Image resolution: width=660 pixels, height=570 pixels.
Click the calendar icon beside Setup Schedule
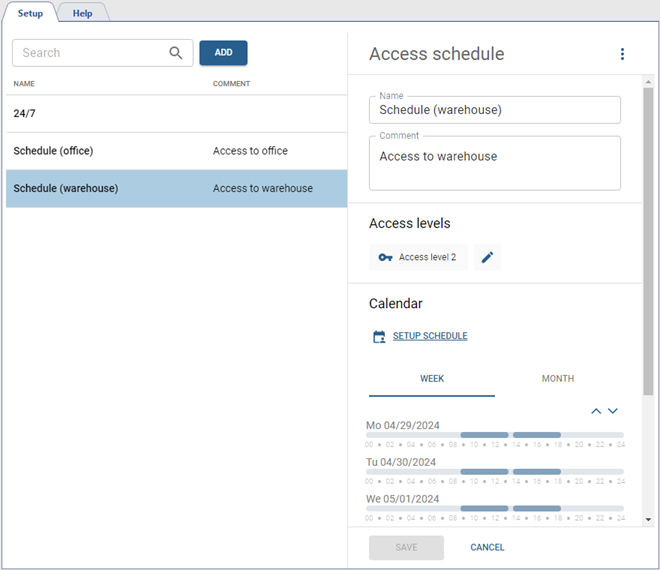(379, 337)
